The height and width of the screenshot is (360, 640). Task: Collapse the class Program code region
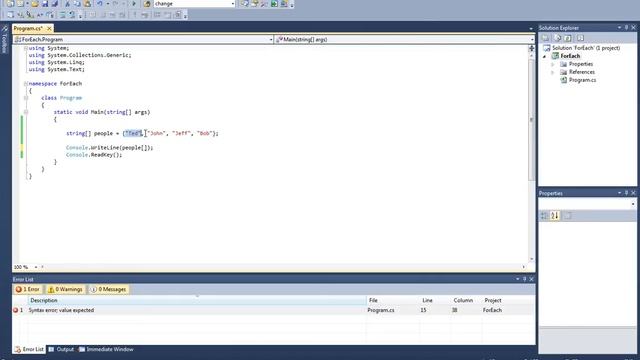coord(26,98)
